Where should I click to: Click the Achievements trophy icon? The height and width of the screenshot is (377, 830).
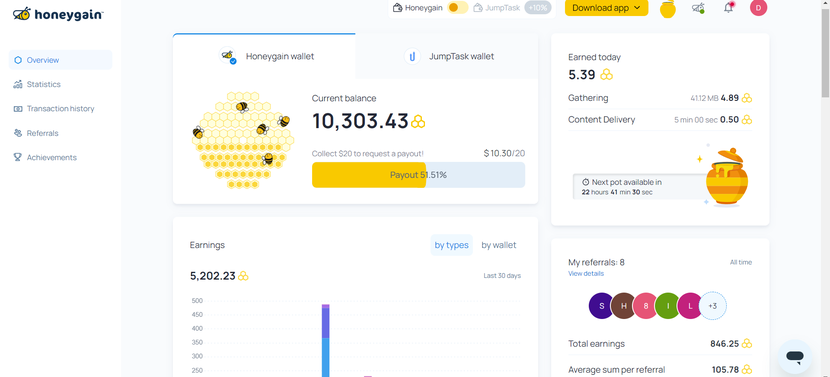18,157
